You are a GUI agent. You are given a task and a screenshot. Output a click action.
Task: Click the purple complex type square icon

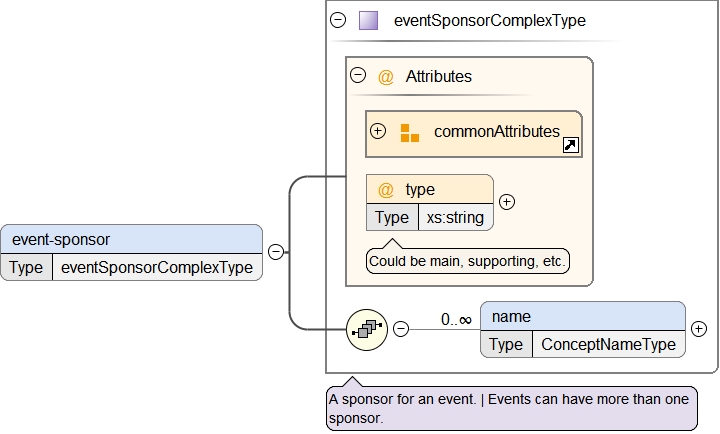[368, 20]
